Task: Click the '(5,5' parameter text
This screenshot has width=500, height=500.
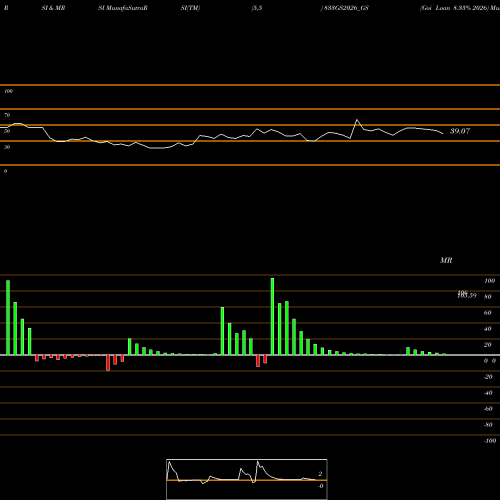Action: tap(257, 8)
